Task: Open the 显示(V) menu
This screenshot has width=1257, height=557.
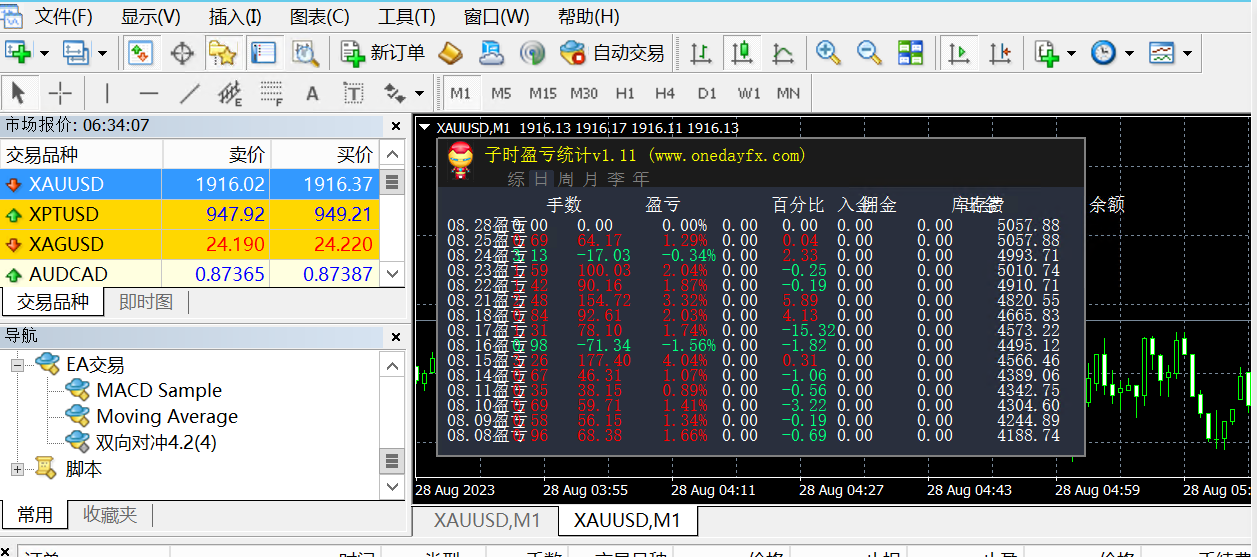Action: pos(151,17)
